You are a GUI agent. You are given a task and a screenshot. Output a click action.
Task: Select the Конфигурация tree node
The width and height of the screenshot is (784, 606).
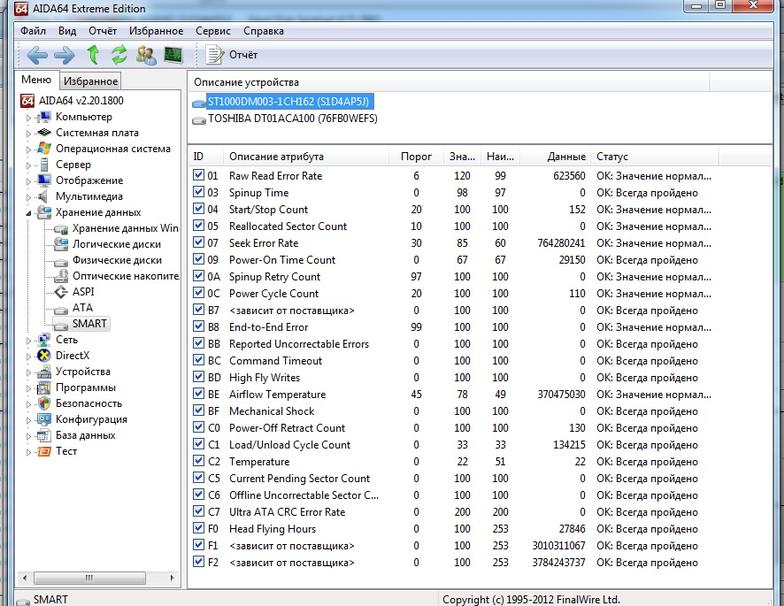point(92,420)
